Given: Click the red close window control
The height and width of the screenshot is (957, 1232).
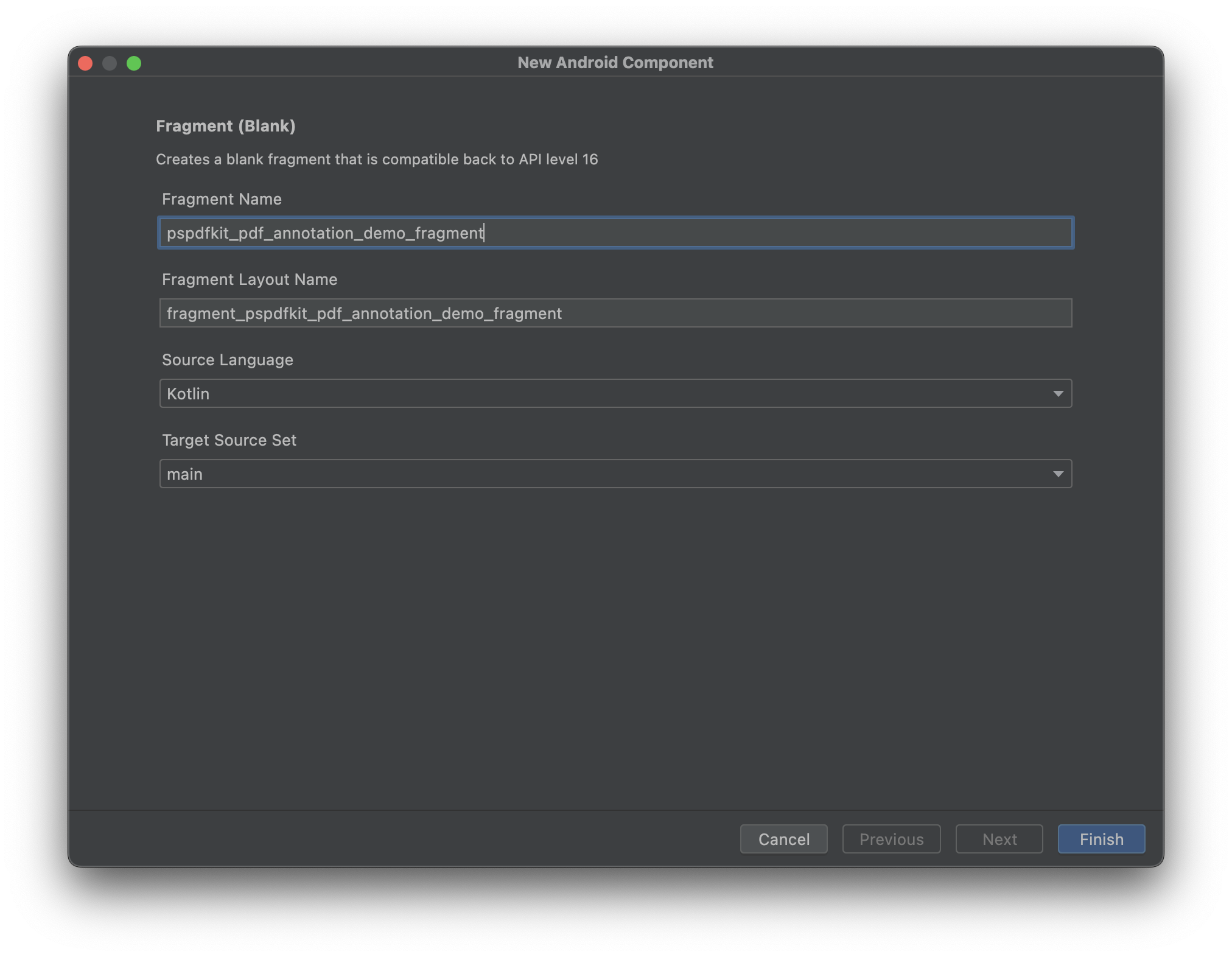Looking at the screenshot, I should [x=86, y=63].
